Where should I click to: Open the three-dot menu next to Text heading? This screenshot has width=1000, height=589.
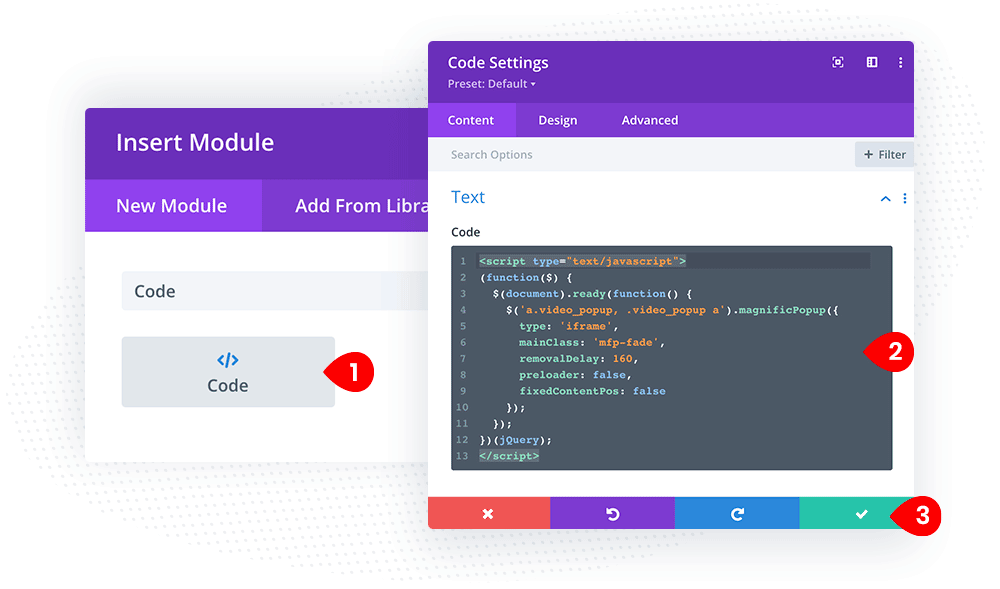click(905, 198)
